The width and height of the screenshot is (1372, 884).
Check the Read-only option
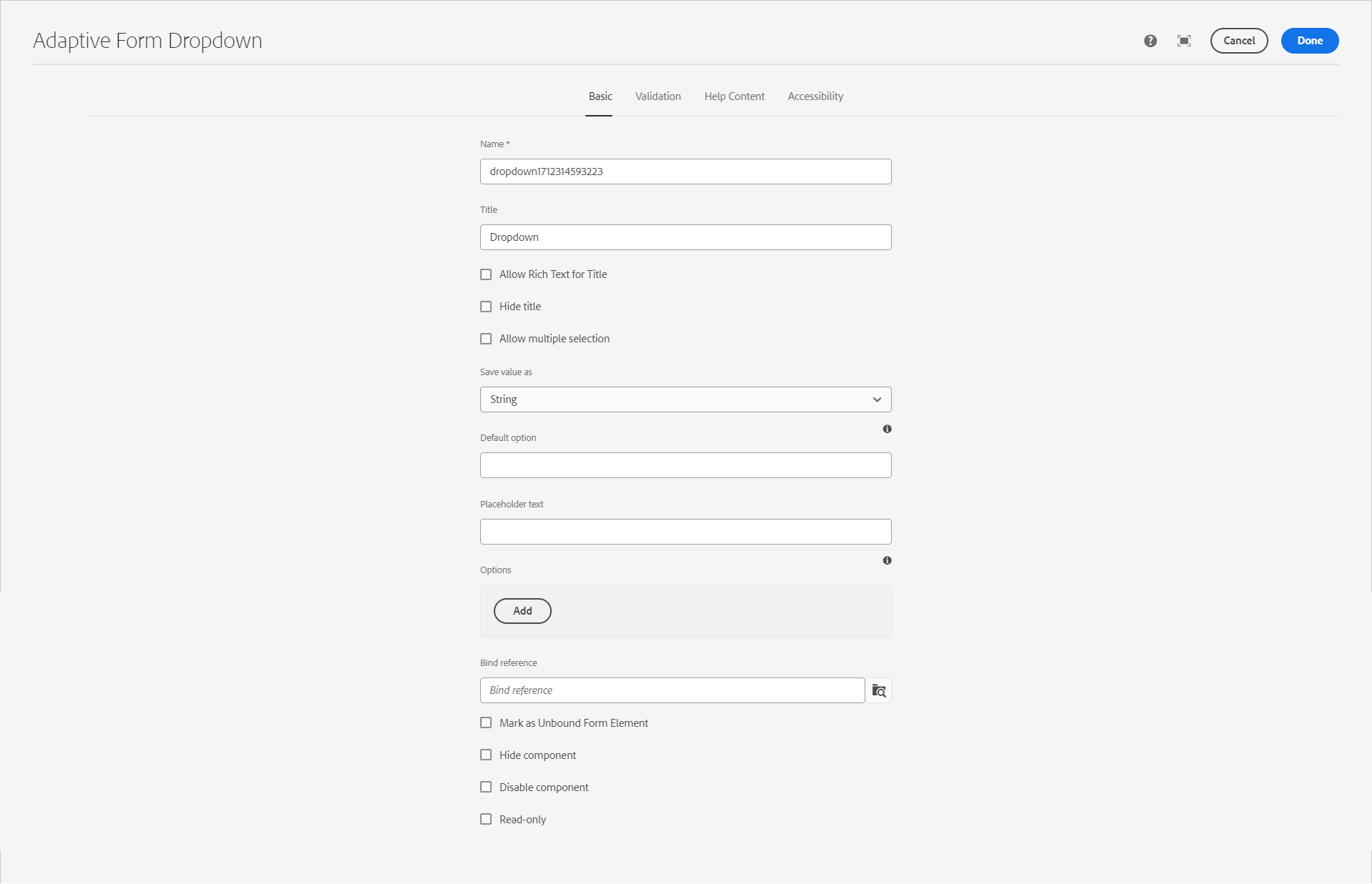pos(486,820)
